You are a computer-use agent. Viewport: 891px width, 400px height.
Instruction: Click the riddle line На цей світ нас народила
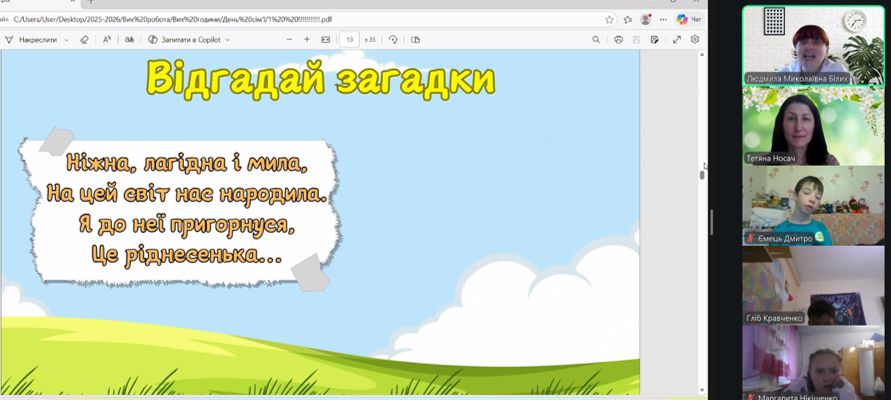tap(187, 194)
